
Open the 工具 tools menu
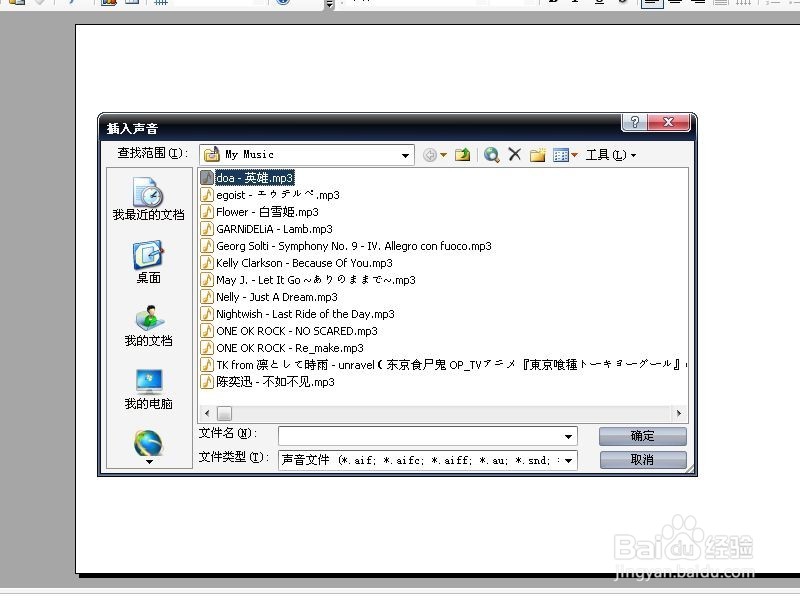point(610,155)
